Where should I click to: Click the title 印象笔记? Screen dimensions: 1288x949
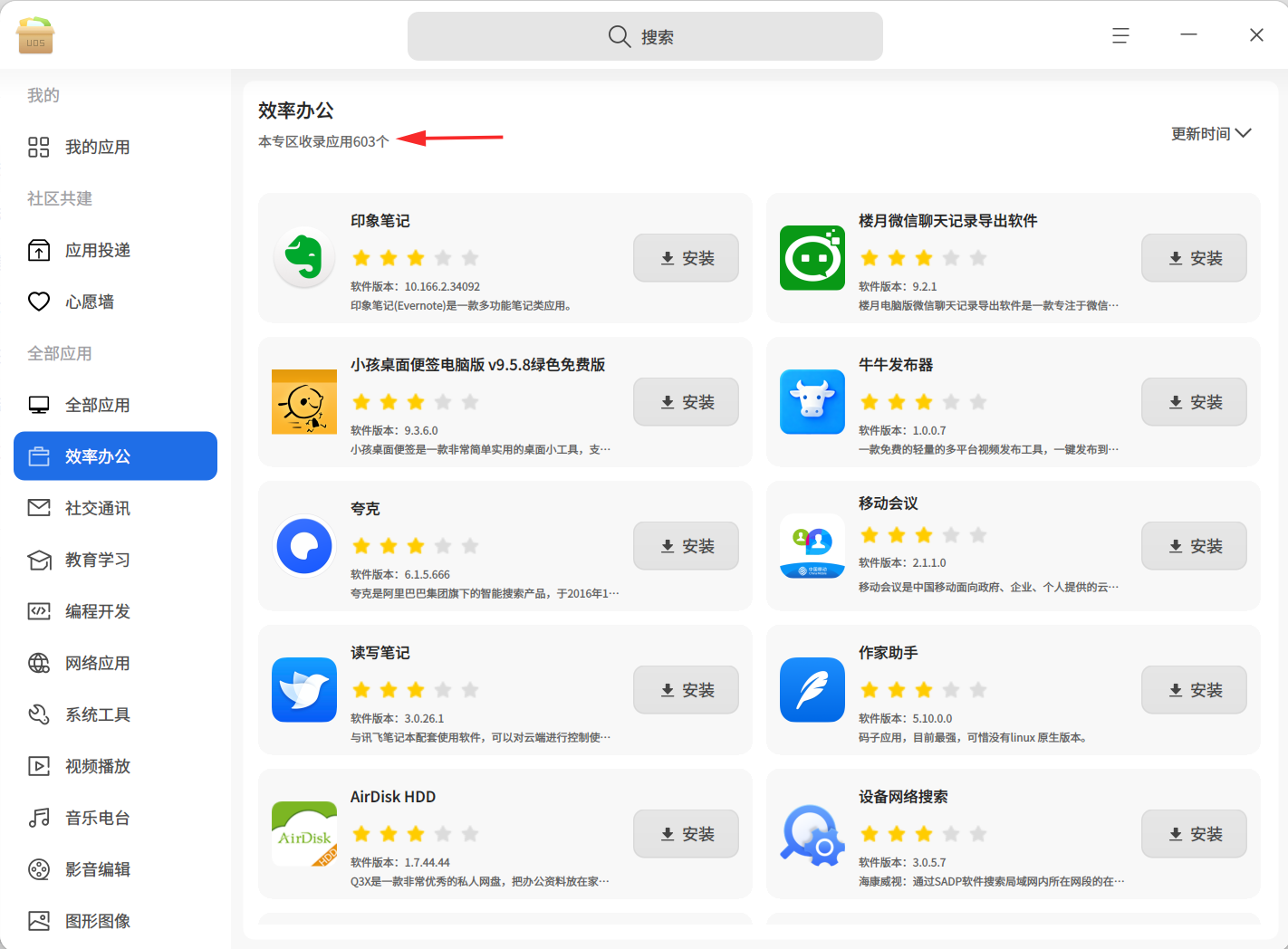(380, 221)
